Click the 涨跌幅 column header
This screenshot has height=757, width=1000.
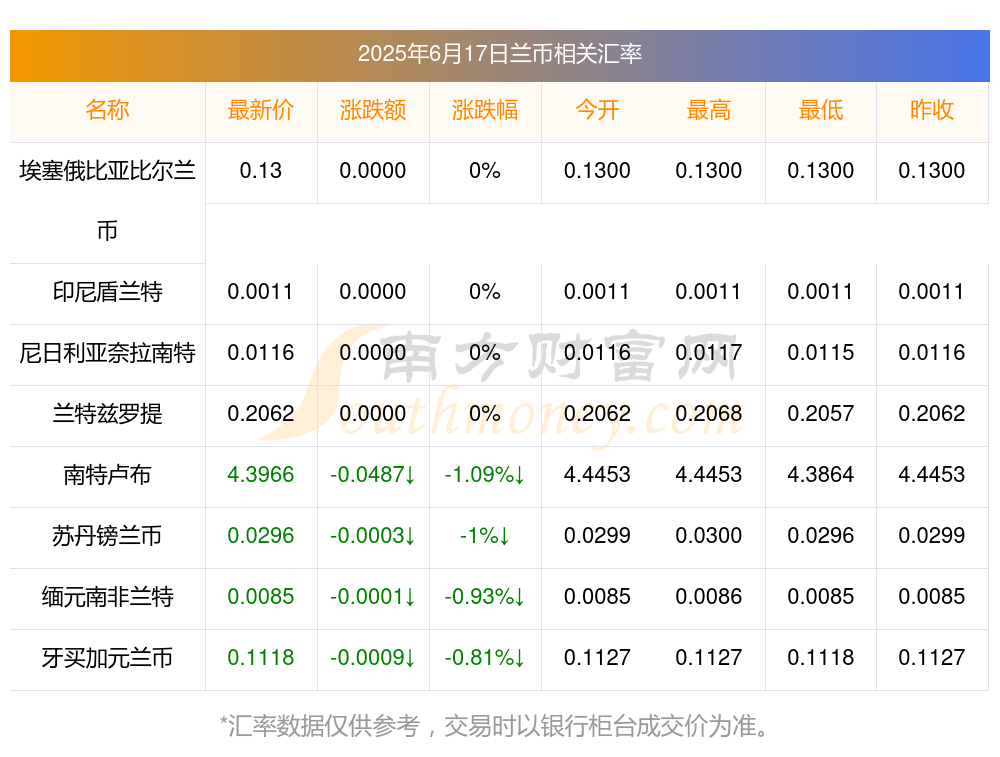[485, 110]
